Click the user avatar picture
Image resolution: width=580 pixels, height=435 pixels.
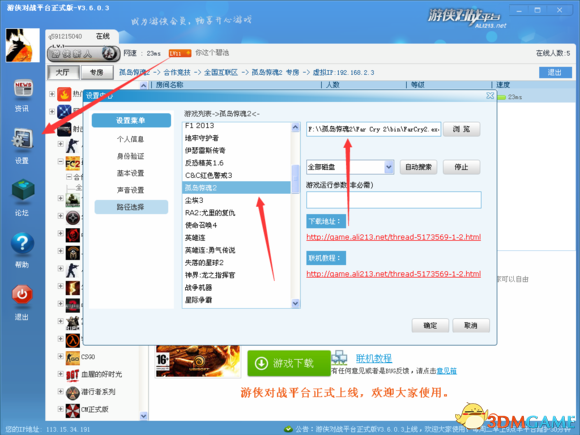click(x=23, y=45)
